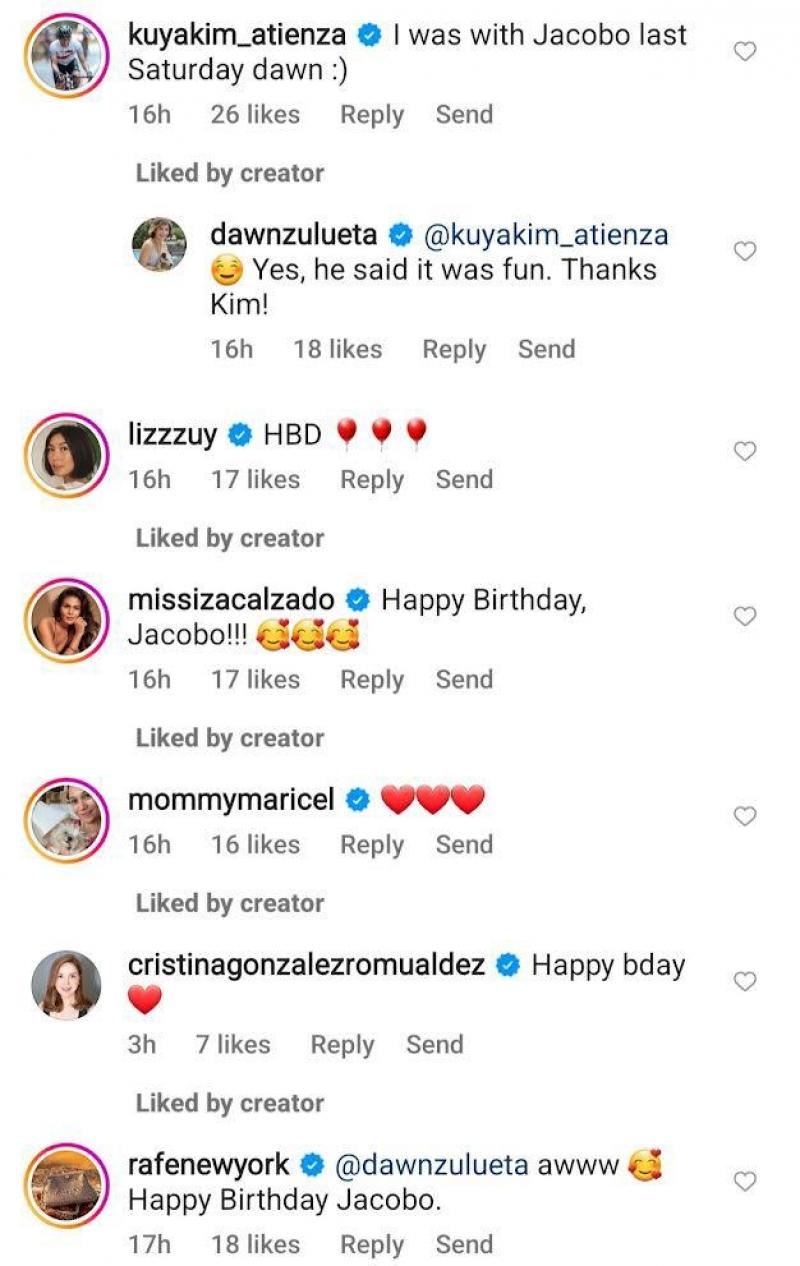The height and width of the screenshot is (1266, 800).
Task: Reply to kuyakim_atienza's comment
Action: [x=371, y=115]
